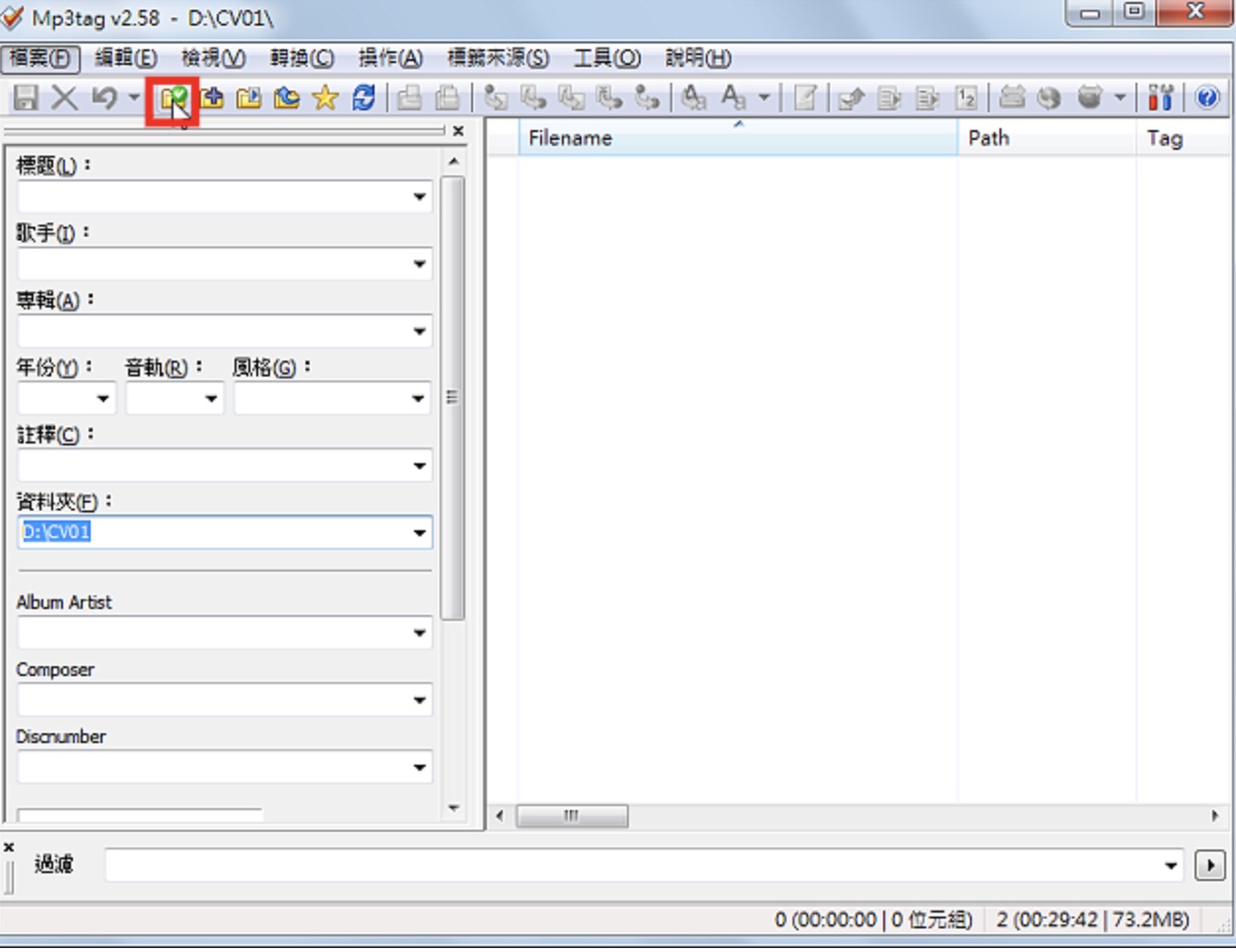Open the 編輯(E) menu
1236x952 pixels.
pyautogui.click(x=126, y=58)
